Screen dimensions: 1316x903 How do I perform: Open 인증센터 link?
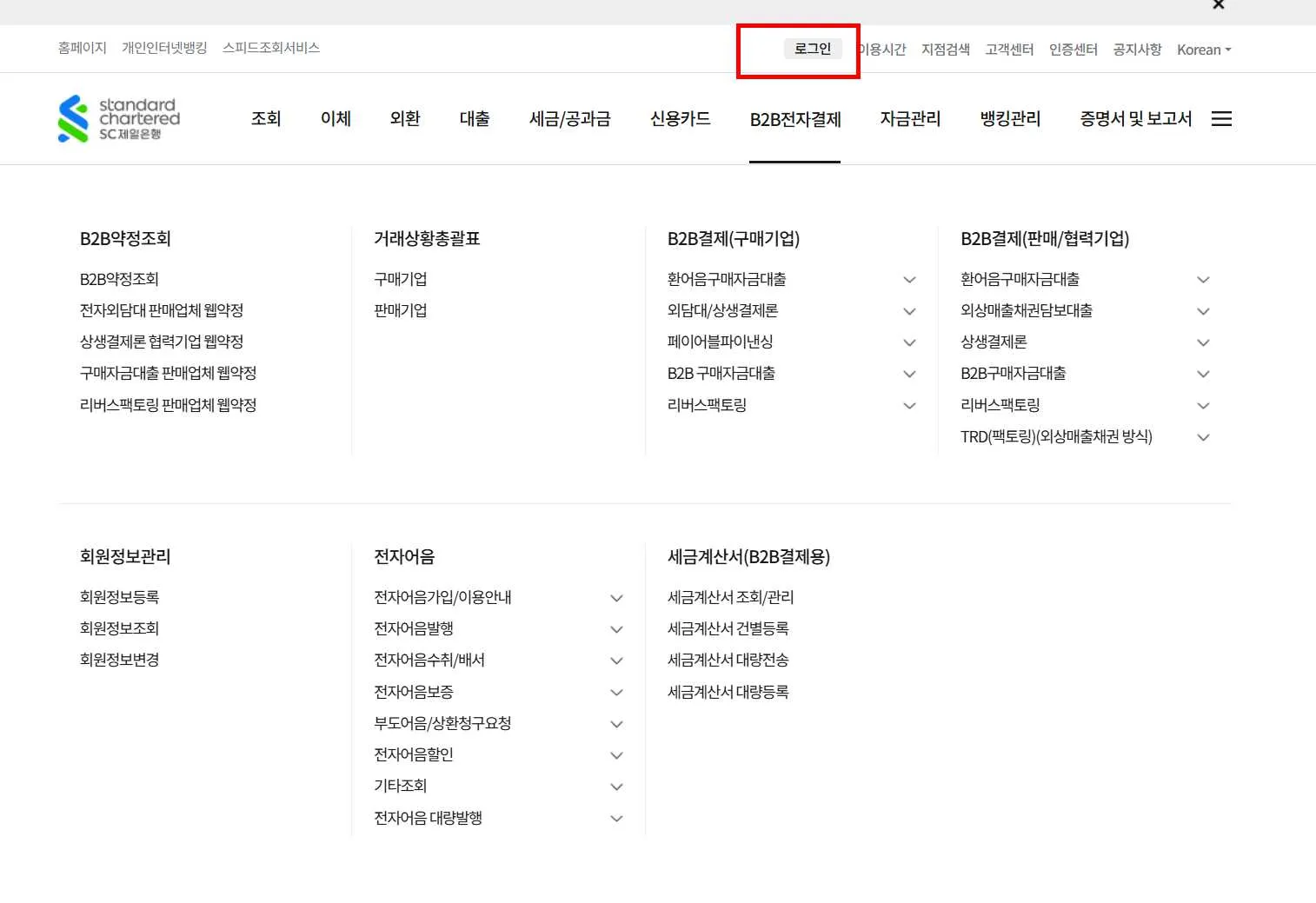coord(1073,50)
